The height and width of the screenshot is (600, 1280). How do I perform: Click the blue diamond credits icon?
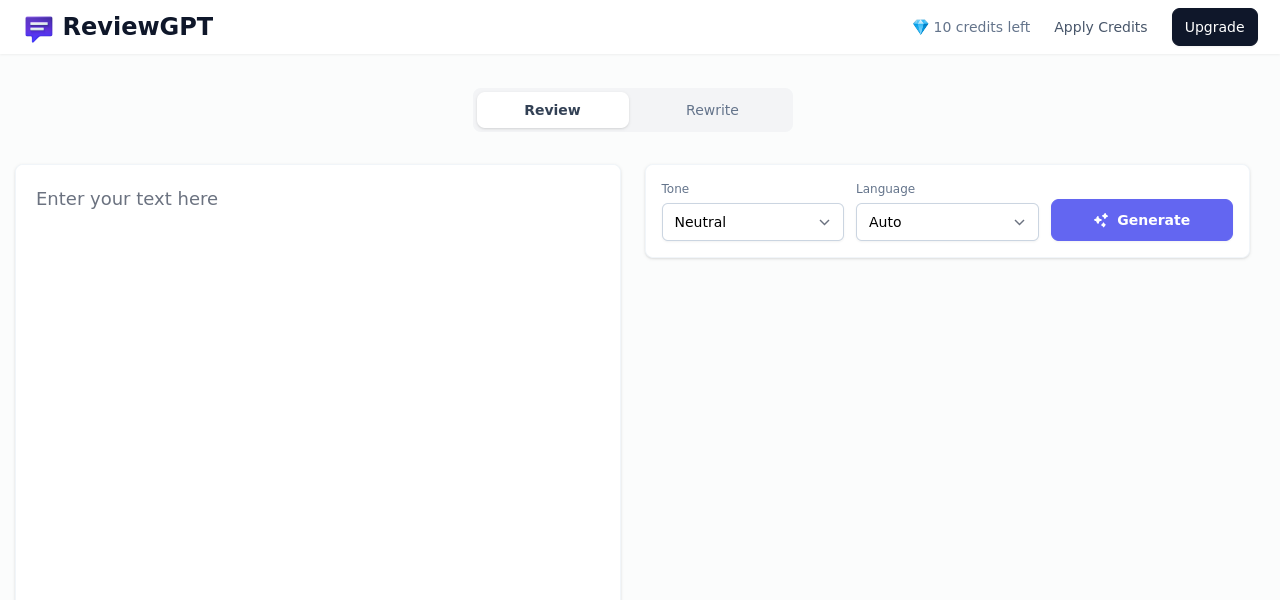pyautogui.click(x=920, y=27)
